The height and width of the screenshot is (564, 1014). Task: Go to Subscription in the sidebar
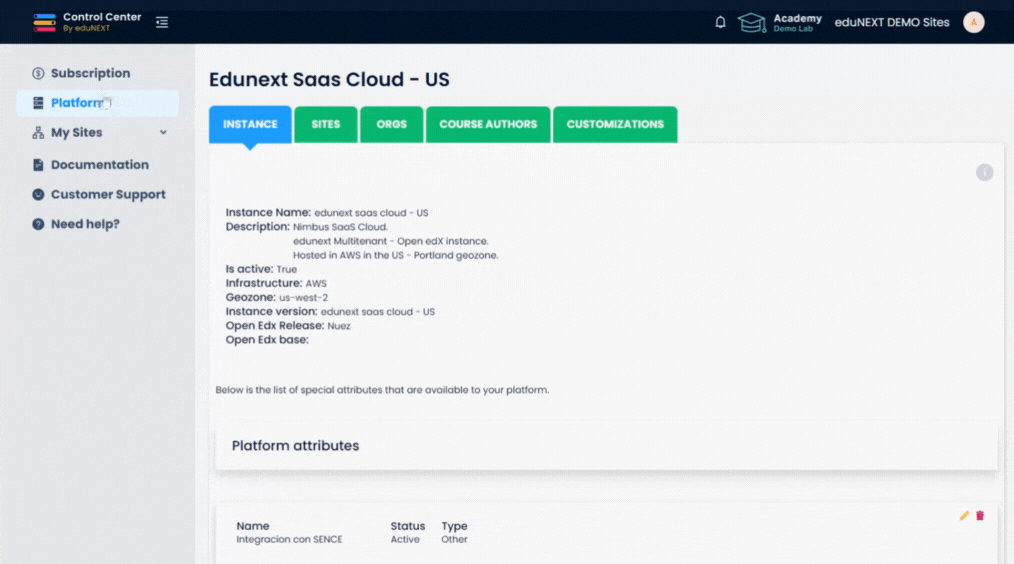tap(91, 73)
